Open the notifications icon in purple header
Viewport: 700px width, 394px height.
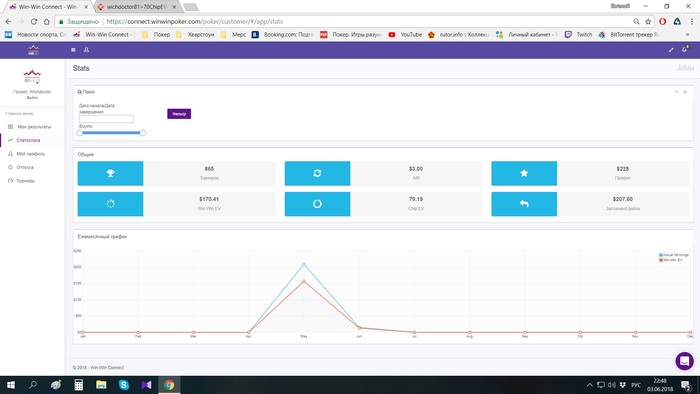pyautogui.click(x=685, y=49)
